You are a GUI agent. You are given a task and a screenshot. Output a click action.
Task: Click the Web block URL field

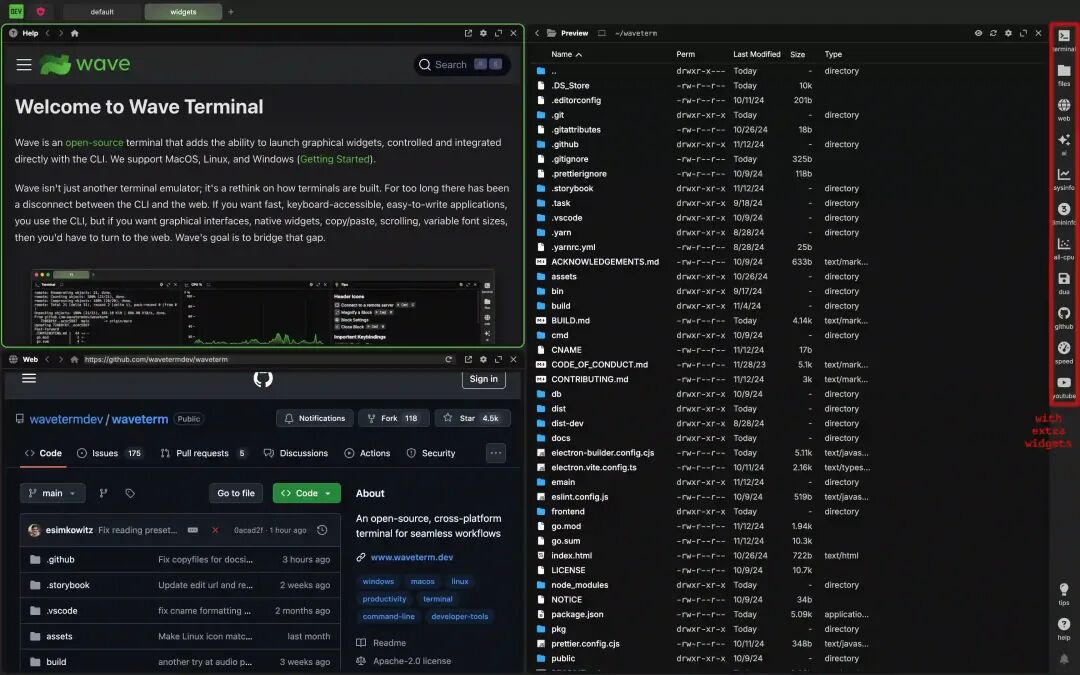pos(260,360)
